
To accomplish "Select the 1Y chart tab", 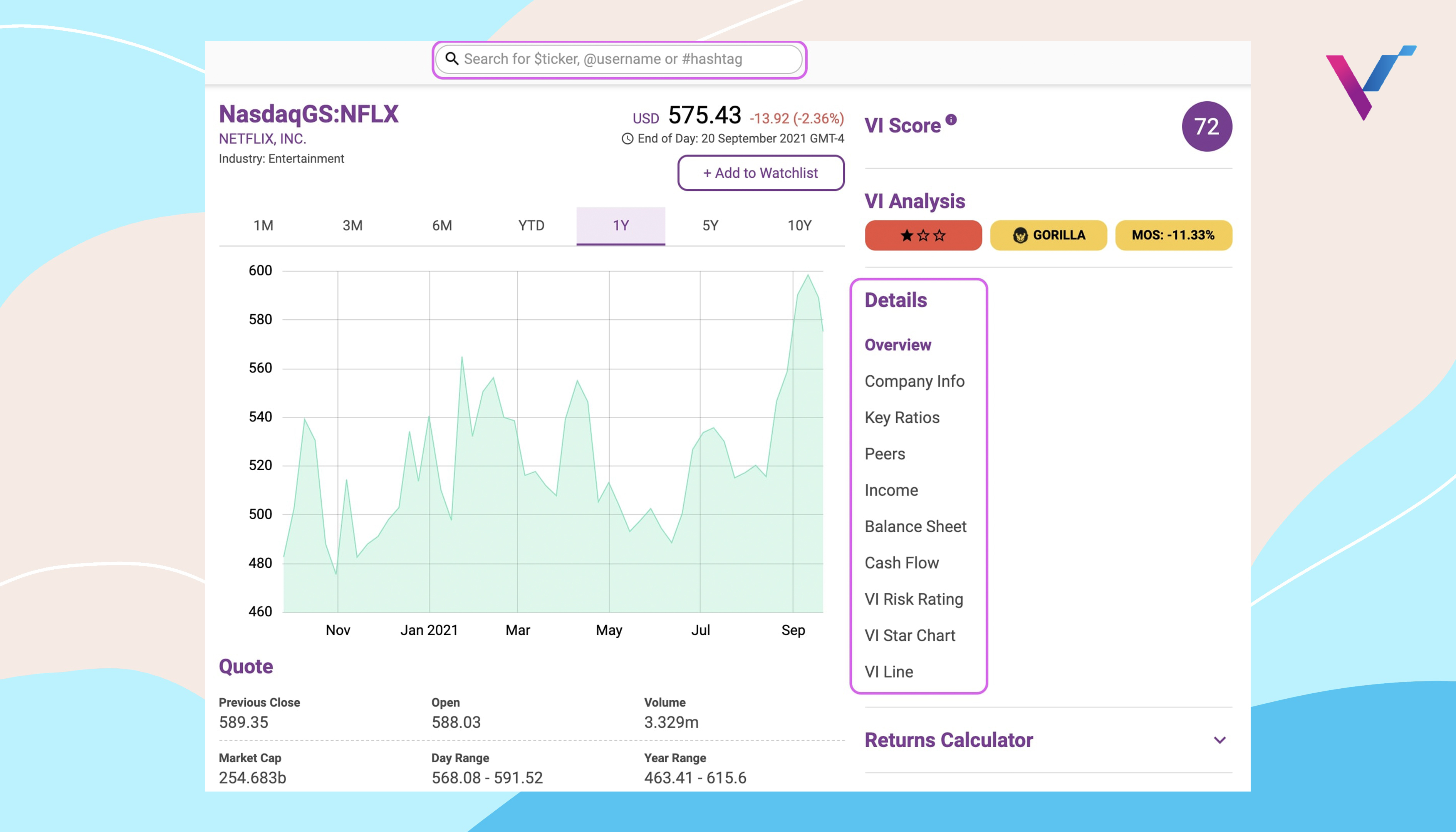I will point(621,226).
